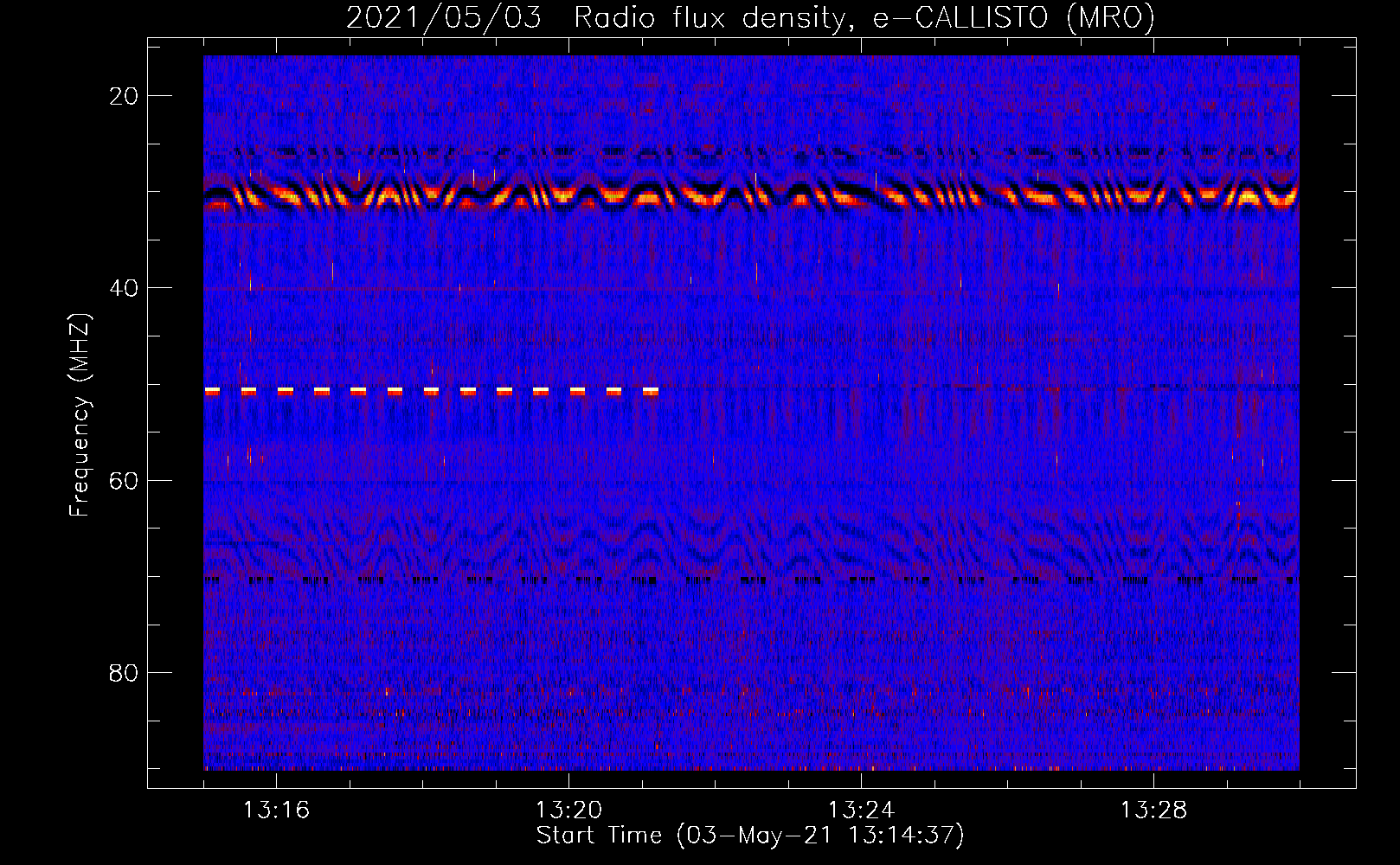
Task: Click the frequency tick label 40
Action: point(125,288)
